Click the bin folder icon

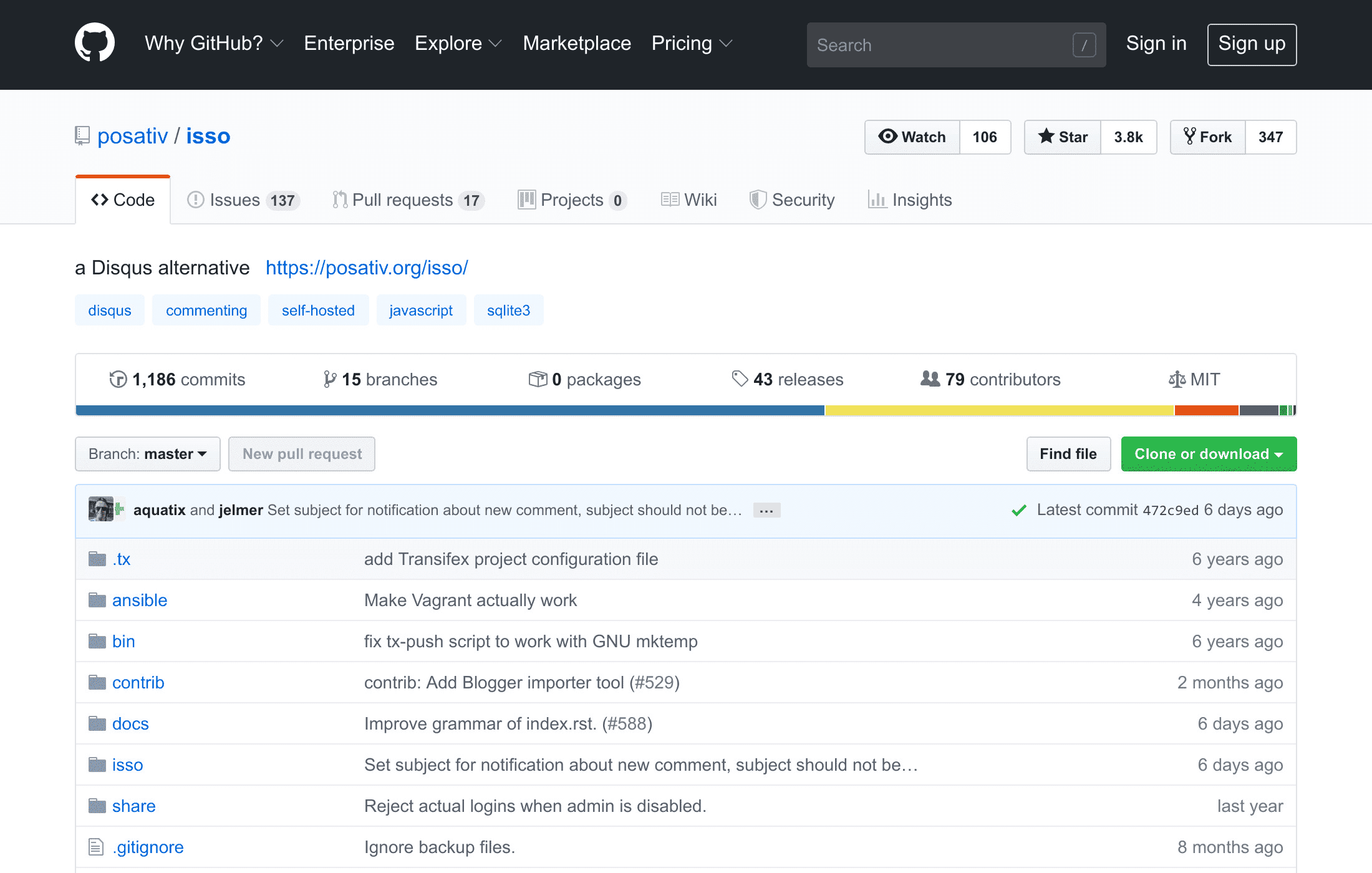tap(97, 641)
